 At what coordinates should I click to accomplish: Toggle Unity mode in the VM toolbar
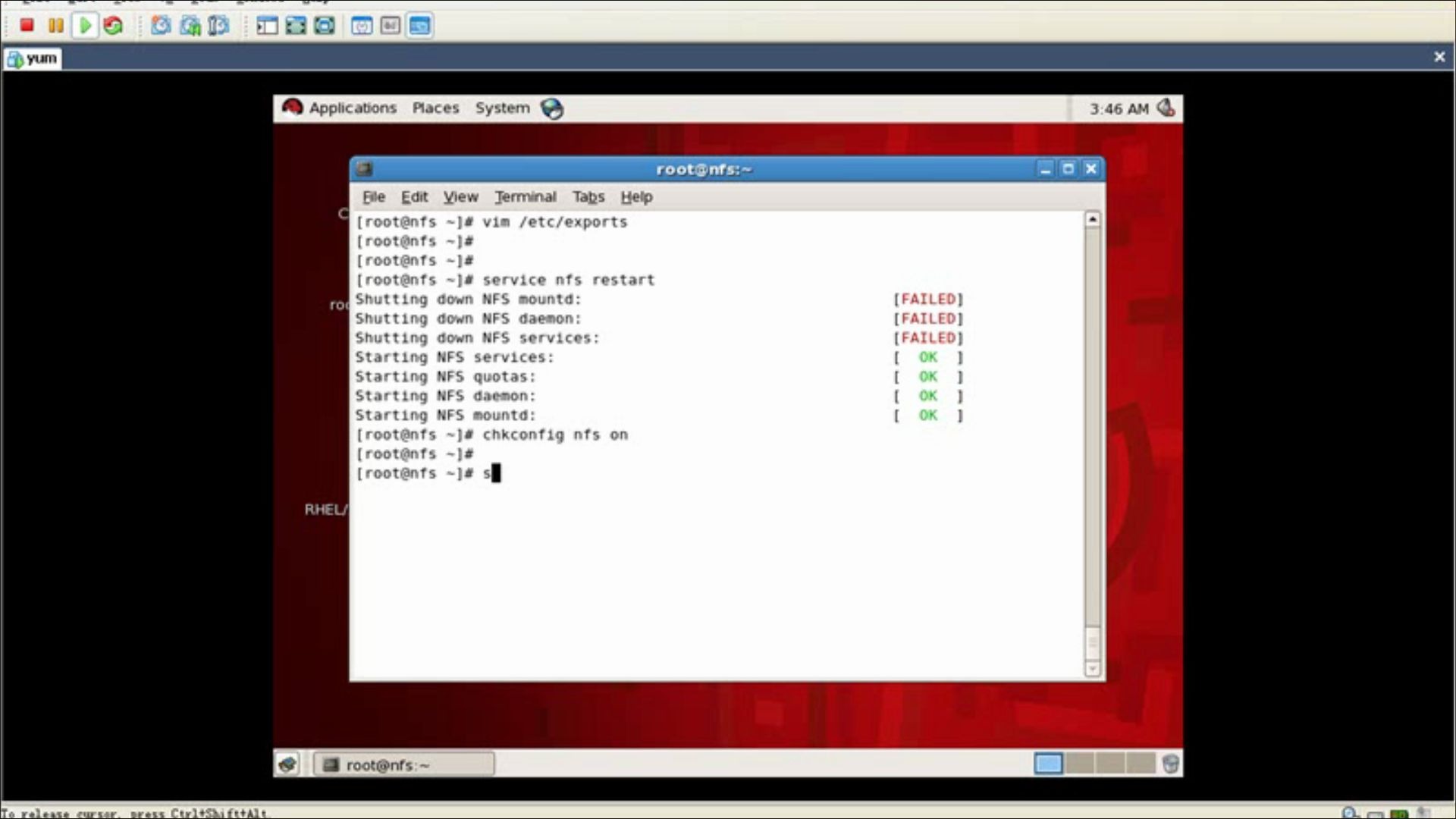pos(324,25)
